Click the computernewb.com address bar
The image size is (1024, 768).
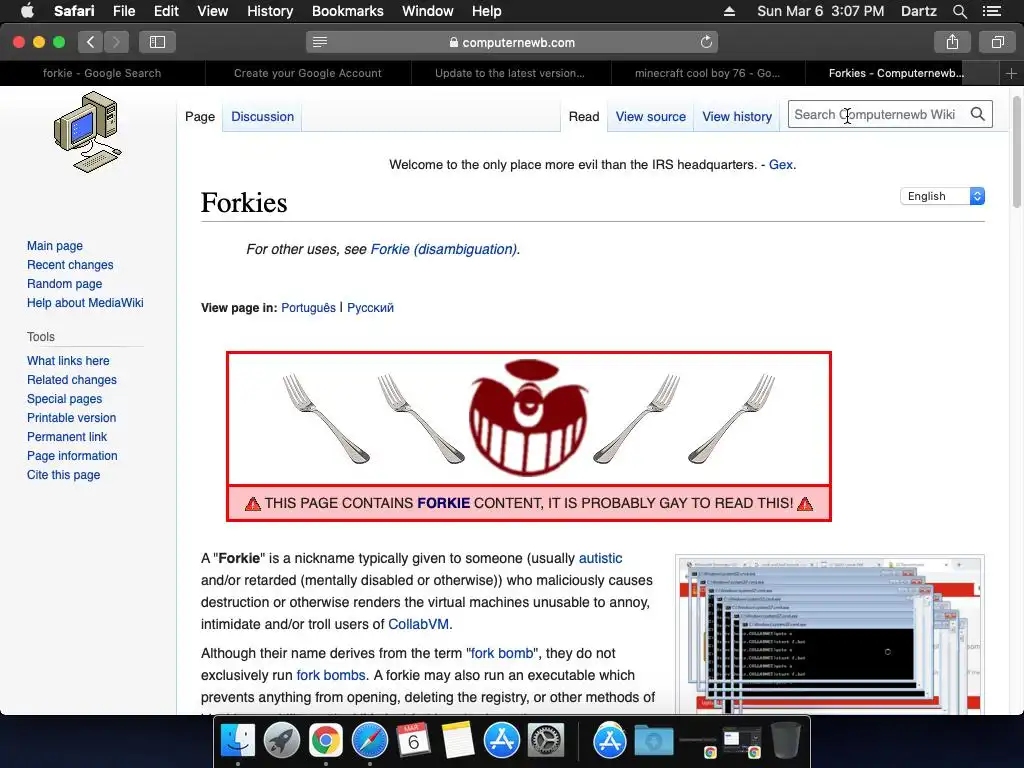(x=512, y=42)
